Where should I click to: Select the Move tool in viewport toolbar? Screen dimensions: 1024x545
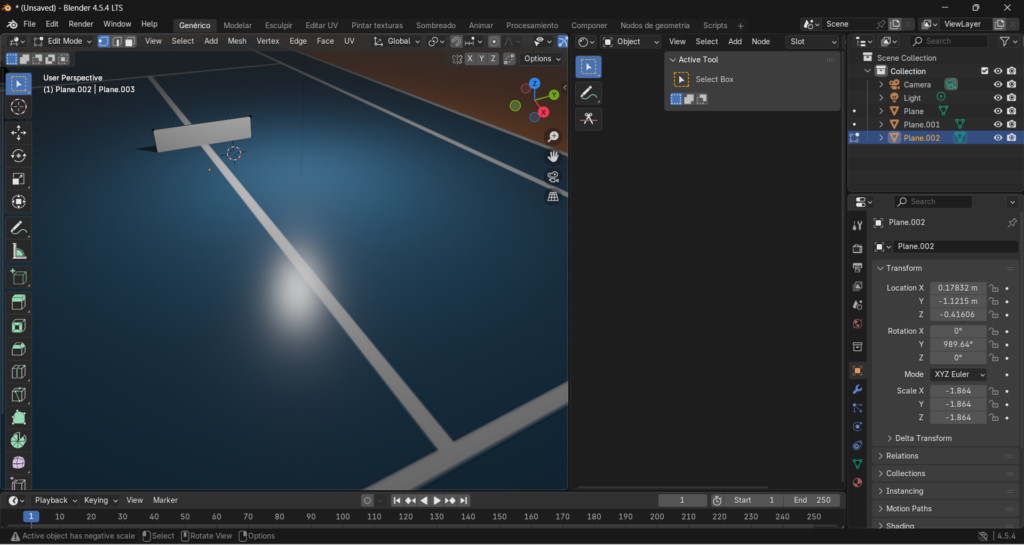tap(18, 132)
